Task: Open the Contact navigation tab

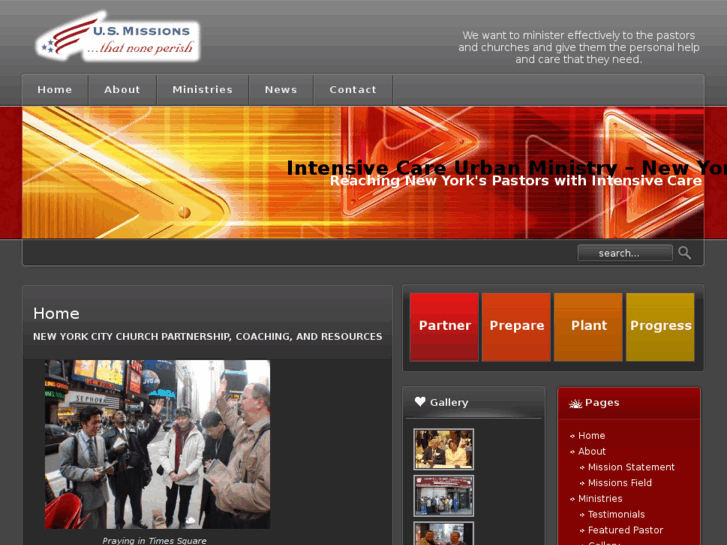Action: click(x=353, y=90)
